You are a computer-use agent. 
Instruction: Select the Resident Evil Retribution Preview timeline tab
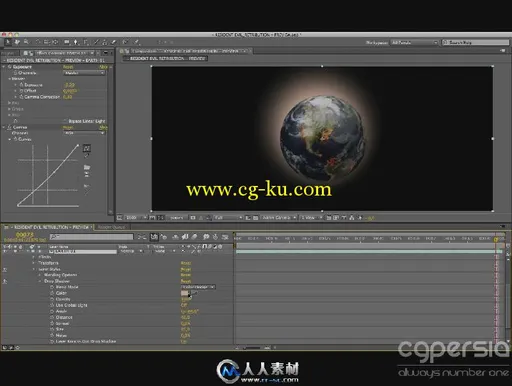coord(50,227)
